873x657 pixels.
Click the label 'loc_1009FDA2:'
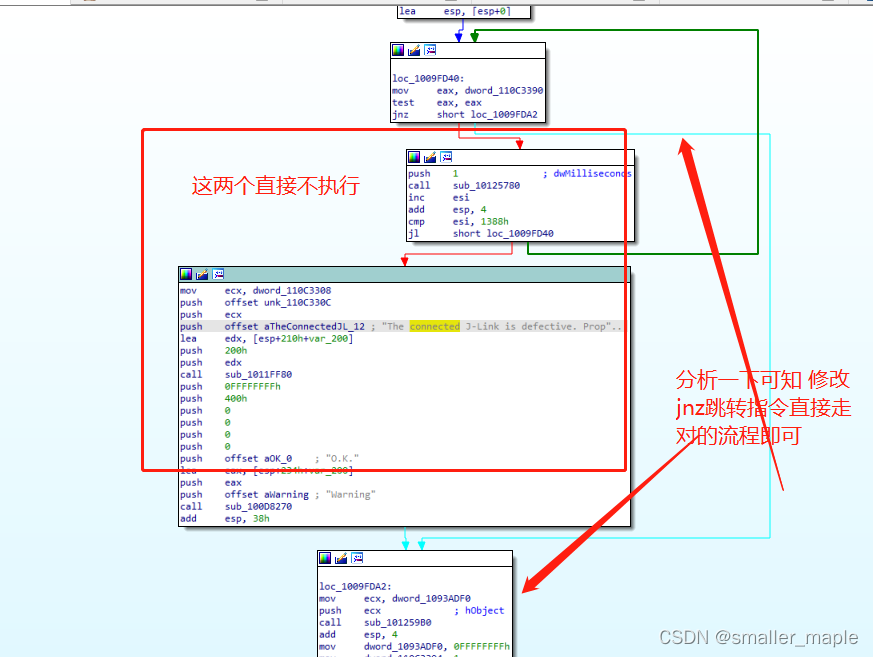point(355,587)
